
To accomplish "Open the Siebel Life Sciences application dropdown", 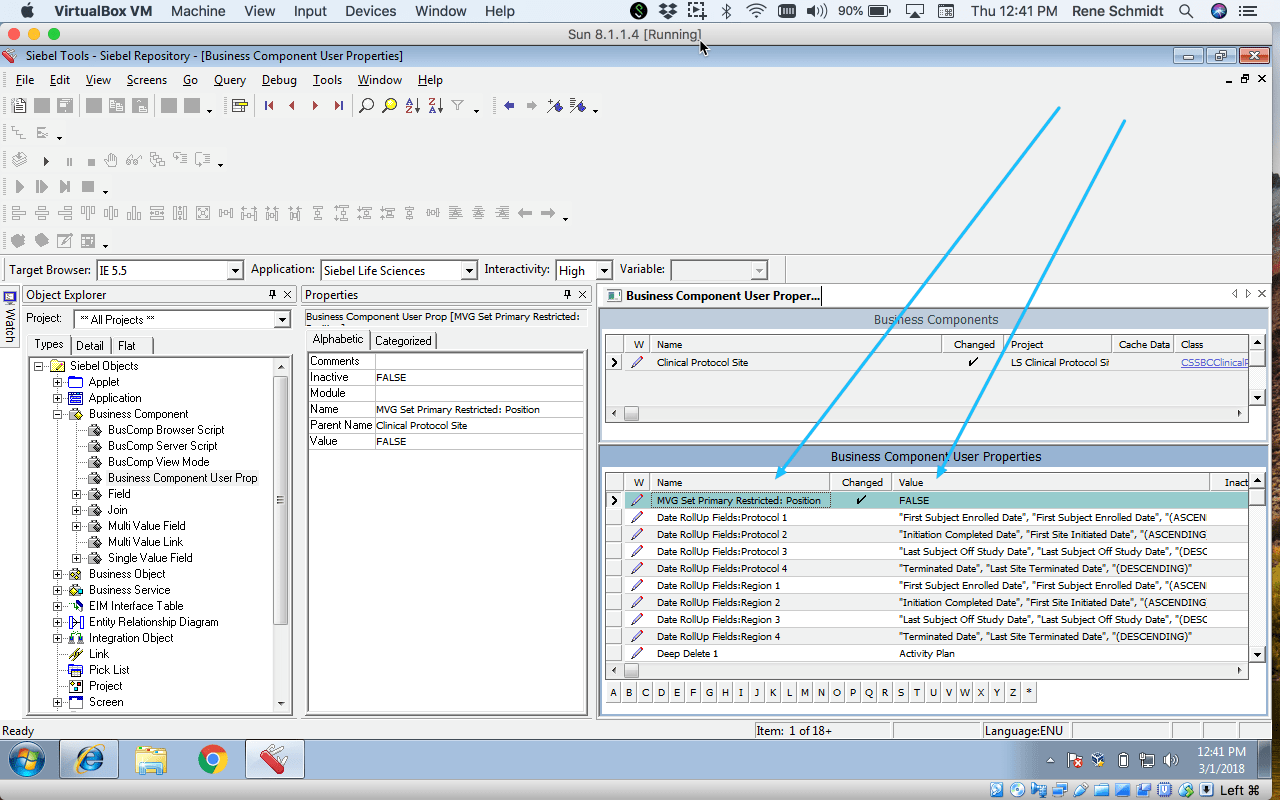I will 469,269.
